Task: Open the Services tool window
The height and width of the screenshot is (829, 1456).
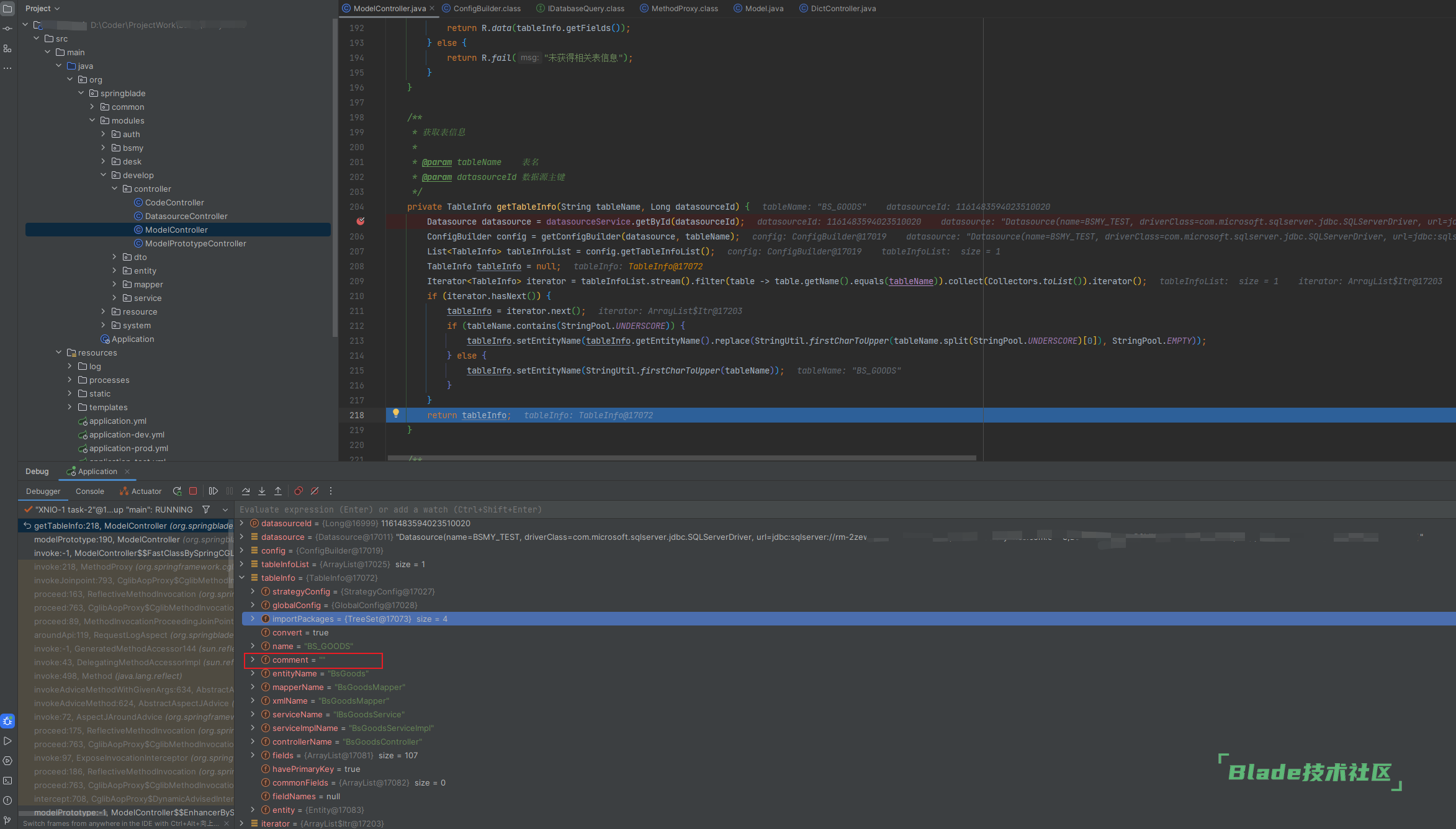Action: (x=7, y=761)
